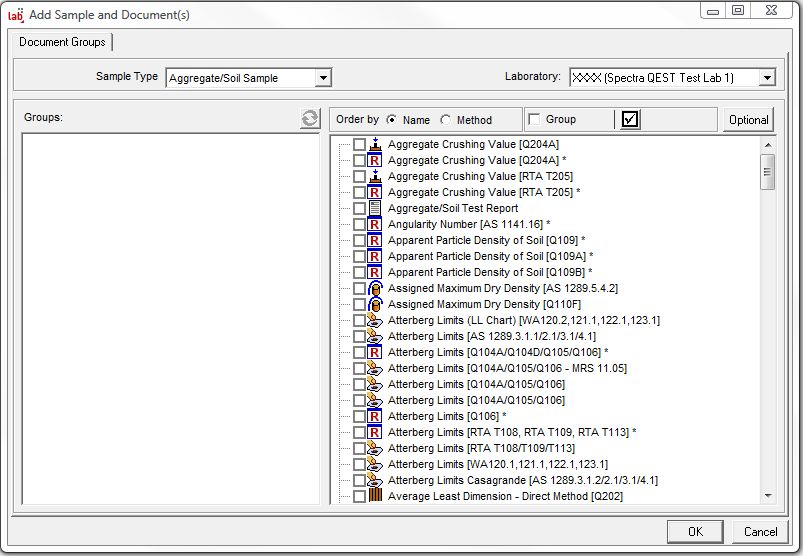Click icon for Atterberg Limits (LL Chart)

click(376, 320)
